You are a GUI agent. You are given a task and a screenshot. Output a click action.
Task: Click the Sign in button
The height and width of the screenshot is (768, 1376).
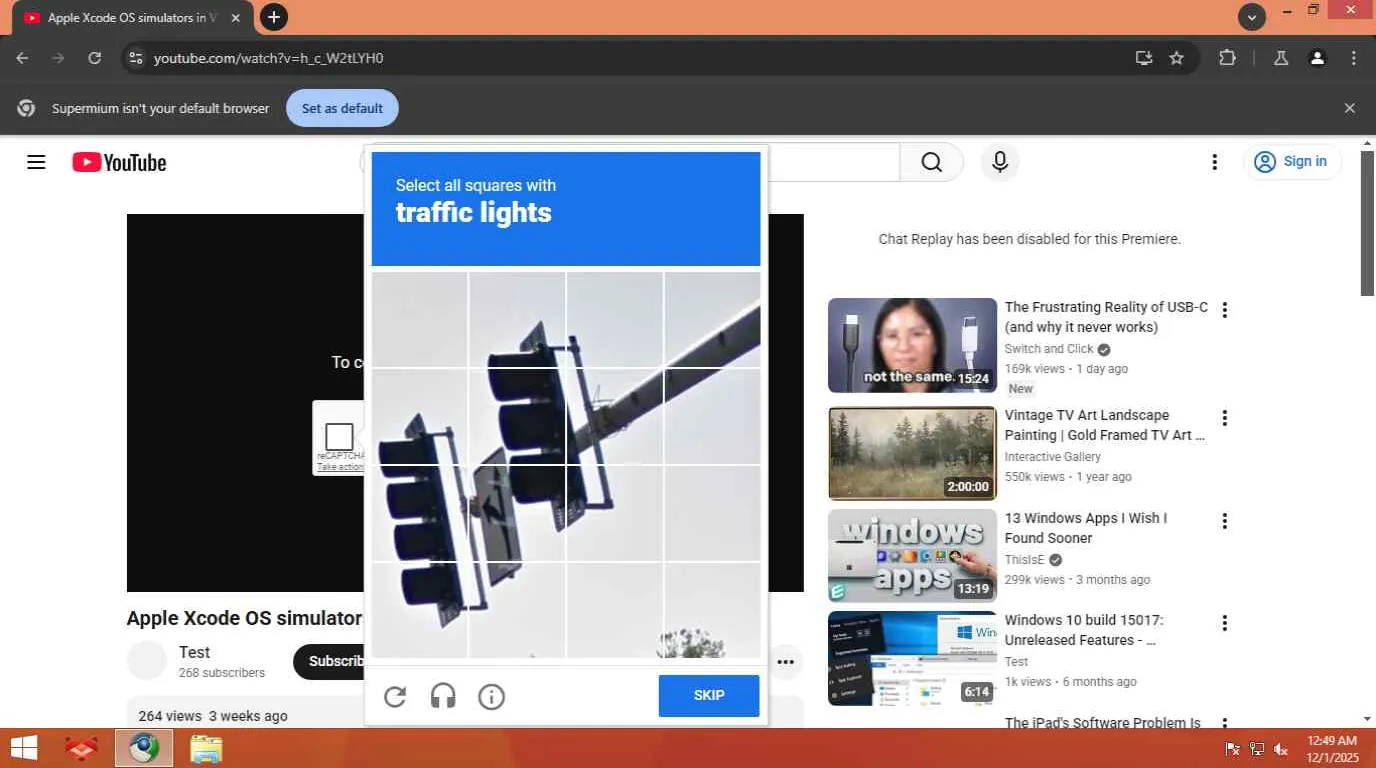coord(1292,162)
